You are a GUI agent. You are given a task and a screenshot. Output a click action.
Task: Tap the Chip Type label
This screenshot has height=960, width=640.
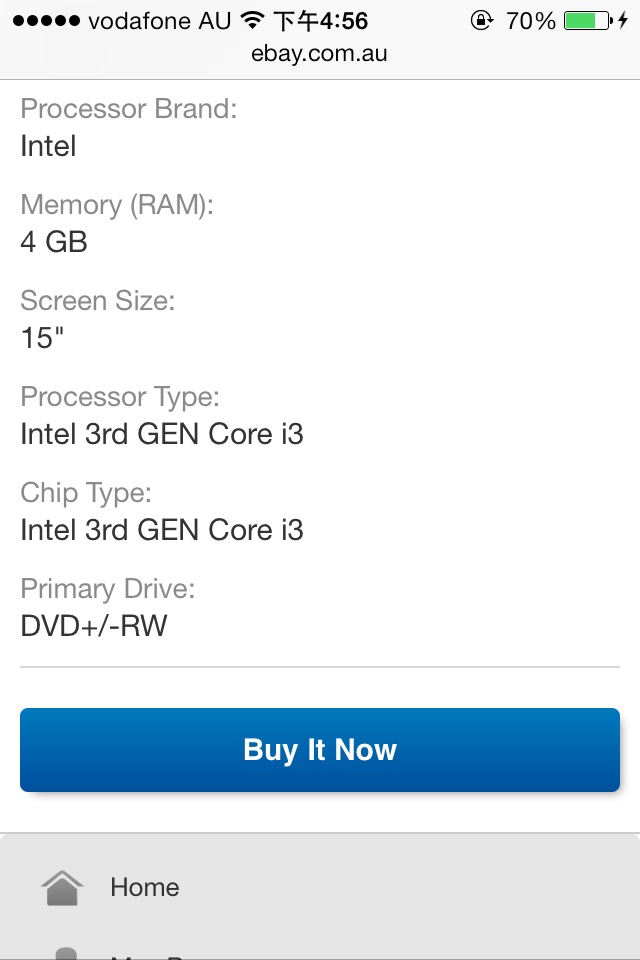coord(86,493)
